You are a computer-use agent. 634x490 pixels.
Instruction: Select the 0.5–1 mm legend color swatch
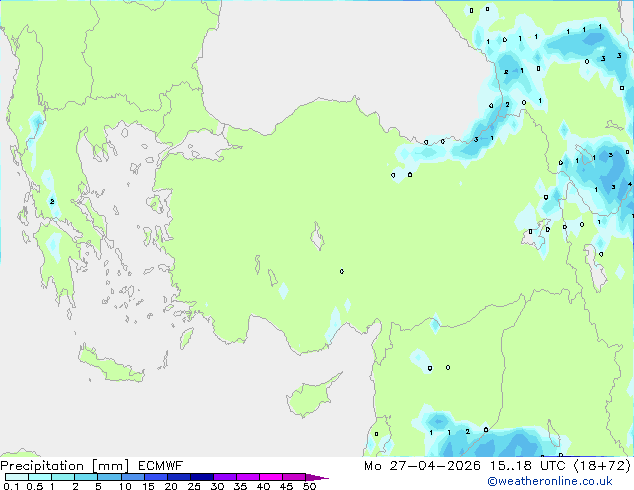click(x=40, y=477)
